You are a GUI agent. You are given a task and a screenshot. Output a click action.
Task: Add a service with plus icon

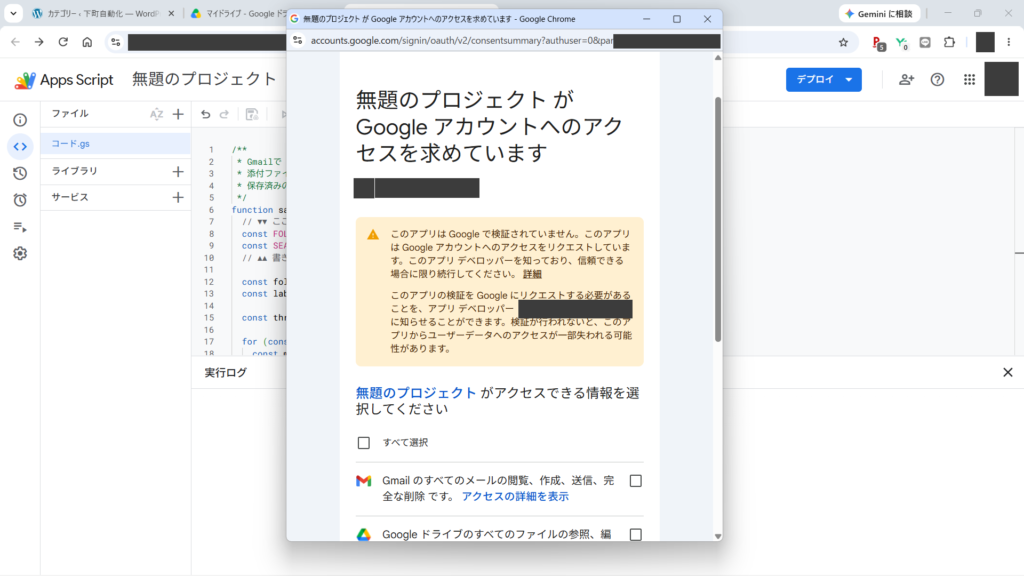178,197
